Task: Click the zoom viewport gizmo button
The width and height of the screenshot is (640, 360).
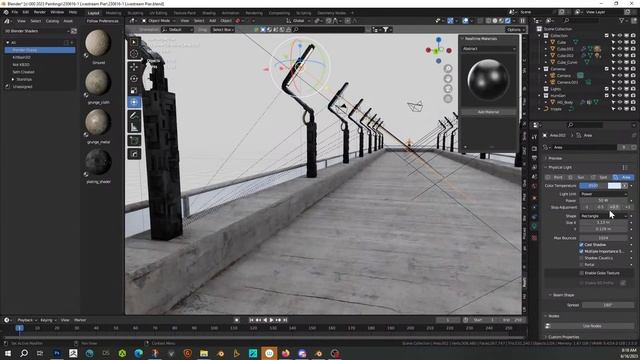Action: point(448,69)
